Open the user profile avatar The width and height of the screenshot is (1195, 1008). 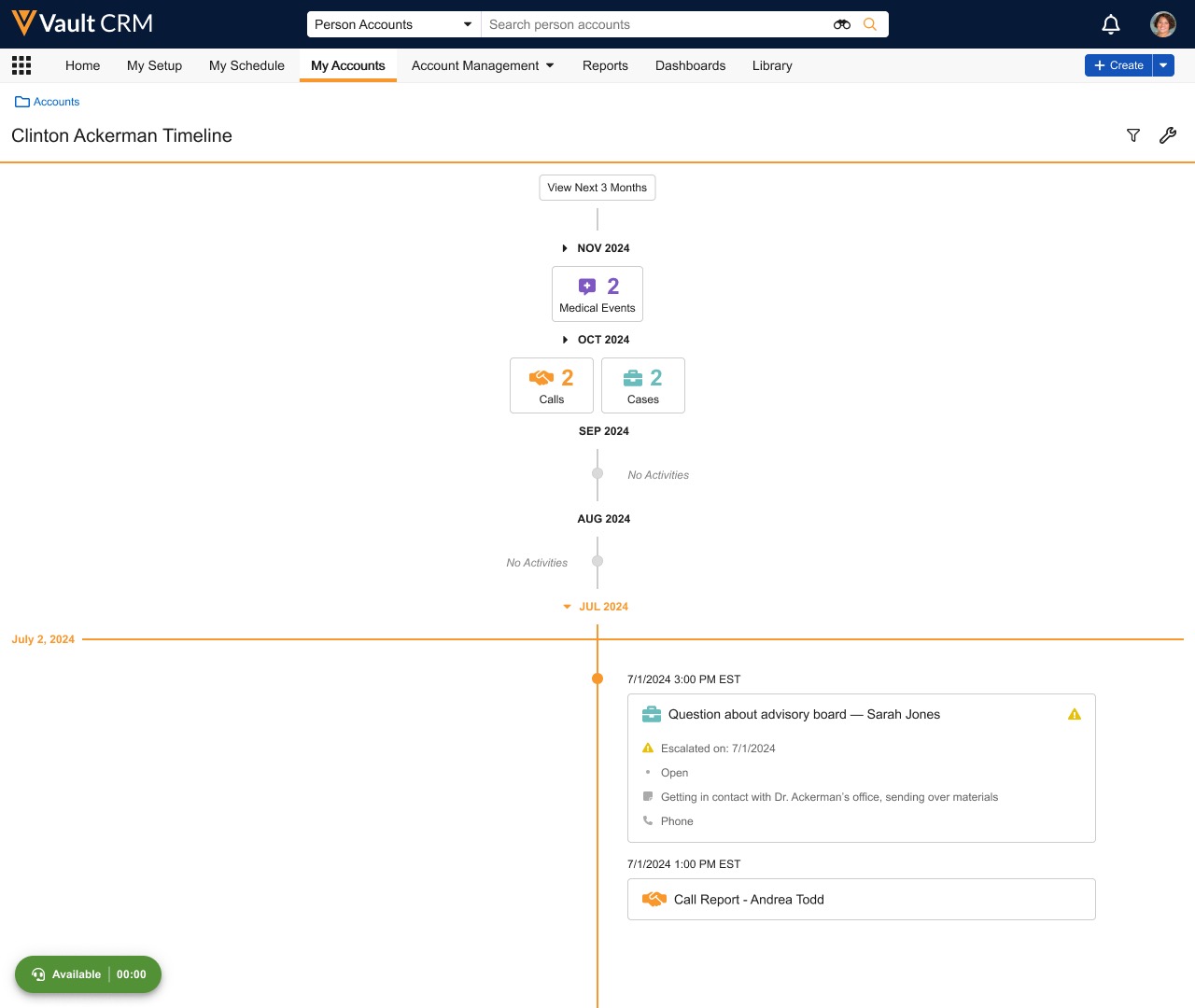pyautogui.click(x=1162, y=24)
